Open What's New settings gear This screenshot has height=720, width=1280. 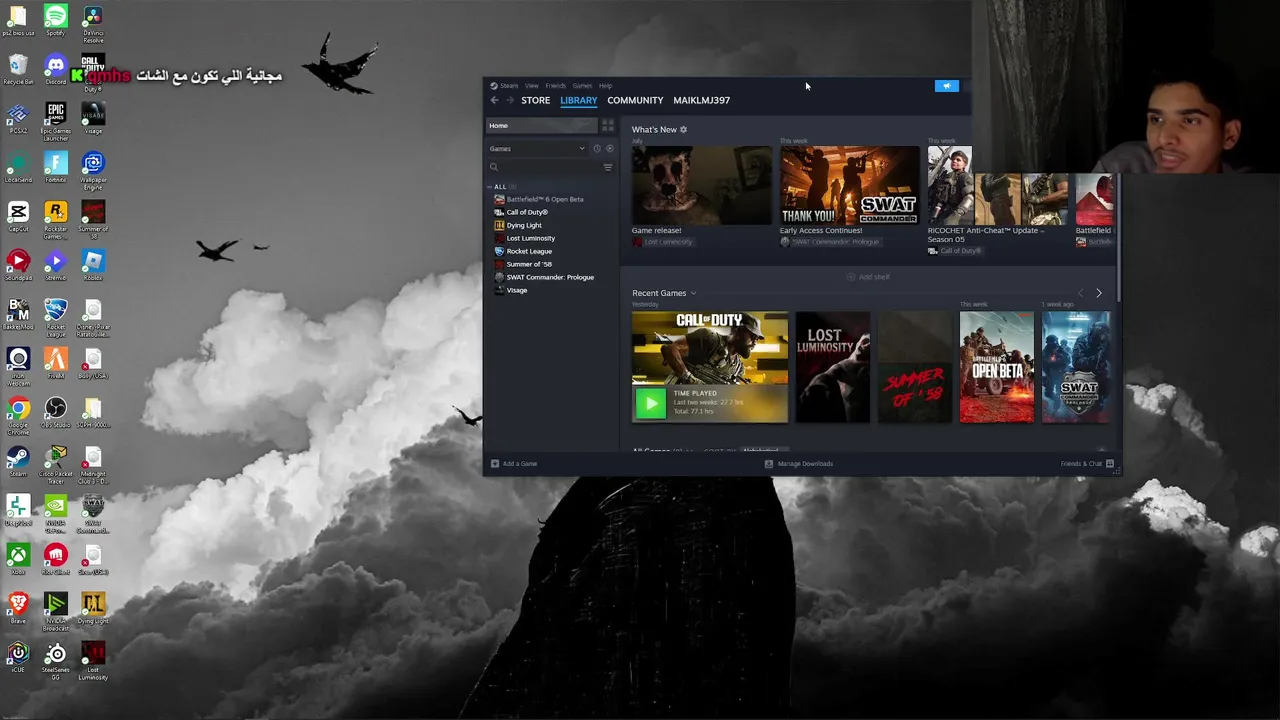coord(683,129)
